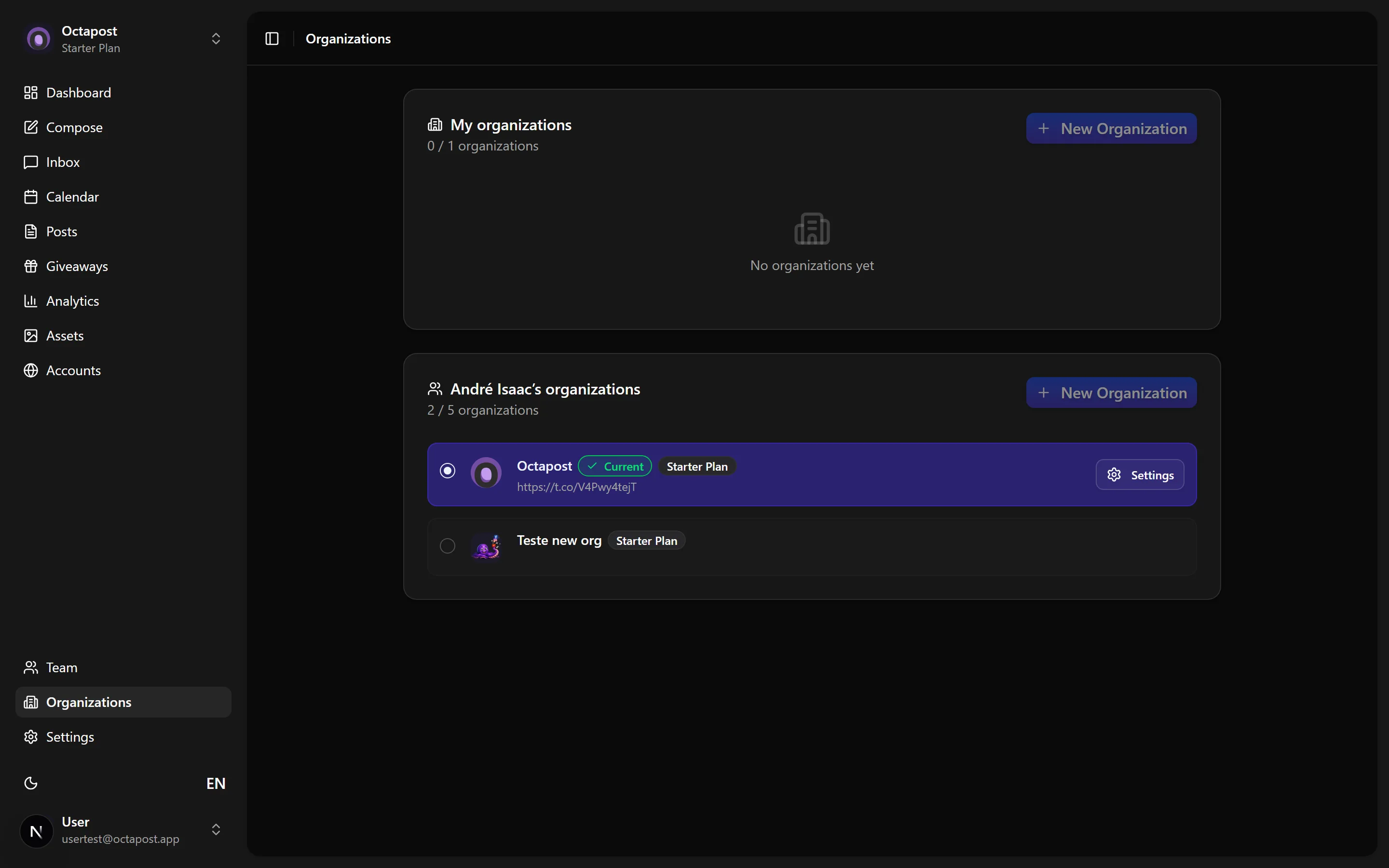Select the Teste new org radio button
This screenshot has width=1389, height=868.
tap(448, 545)
